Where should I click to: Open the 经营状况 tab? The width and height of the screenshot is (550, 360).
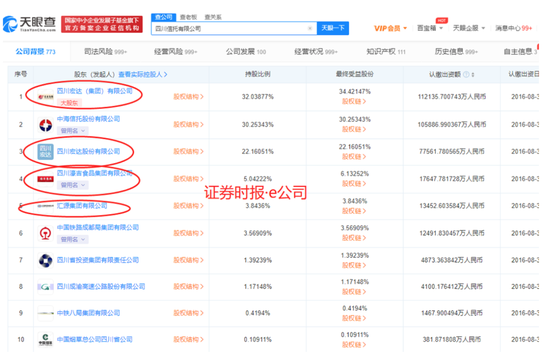(316, 52)
